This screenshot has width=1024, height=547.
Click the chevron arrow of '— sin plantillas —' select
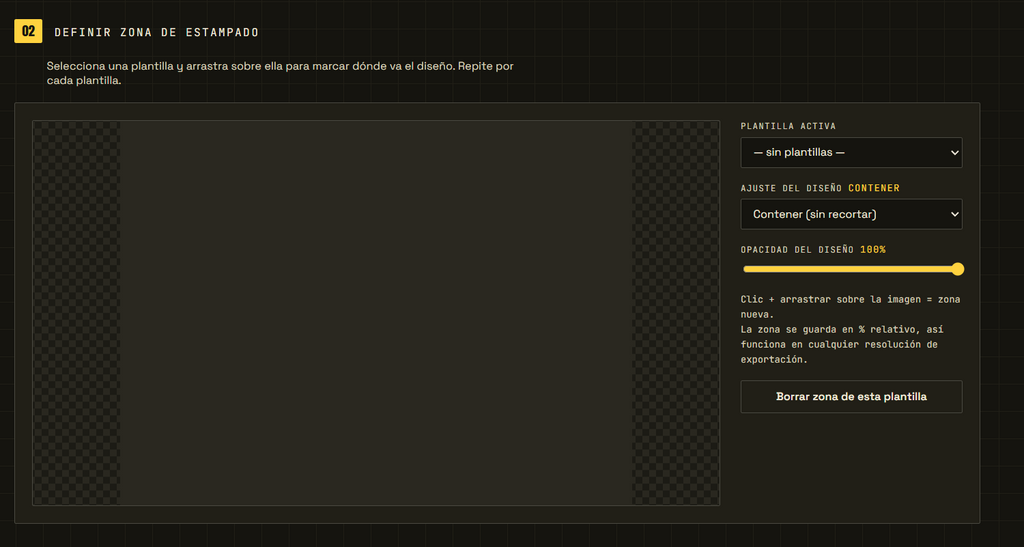[x=954, y=153]
